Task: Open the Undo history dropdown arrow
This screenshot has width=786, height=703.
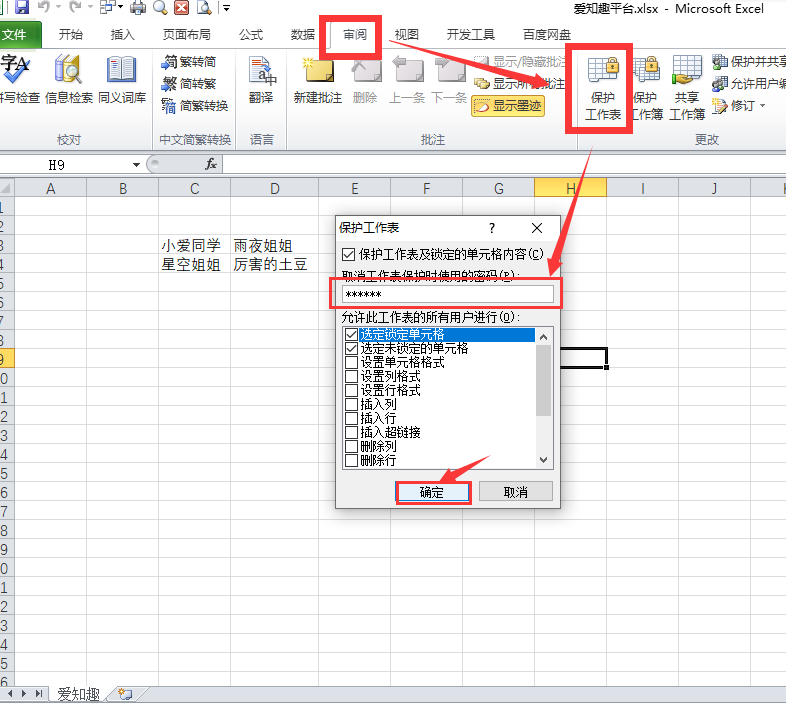Action: point(58,7)
